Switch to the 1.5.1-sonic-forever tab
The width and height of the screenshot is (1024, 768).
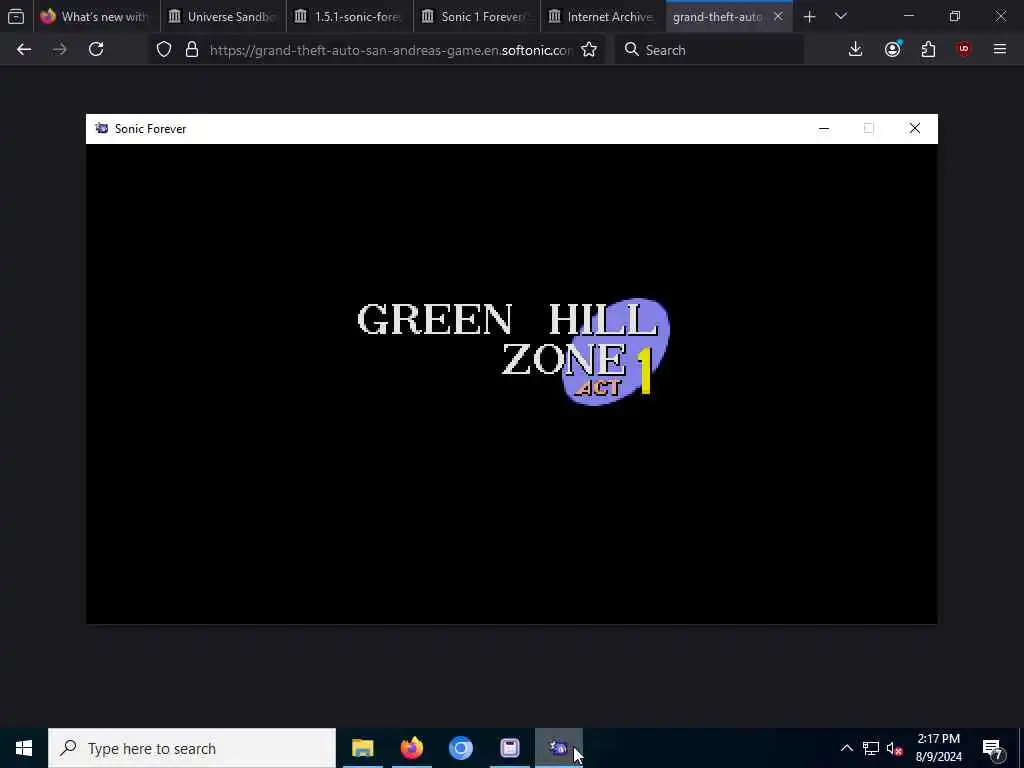point(349,16)
